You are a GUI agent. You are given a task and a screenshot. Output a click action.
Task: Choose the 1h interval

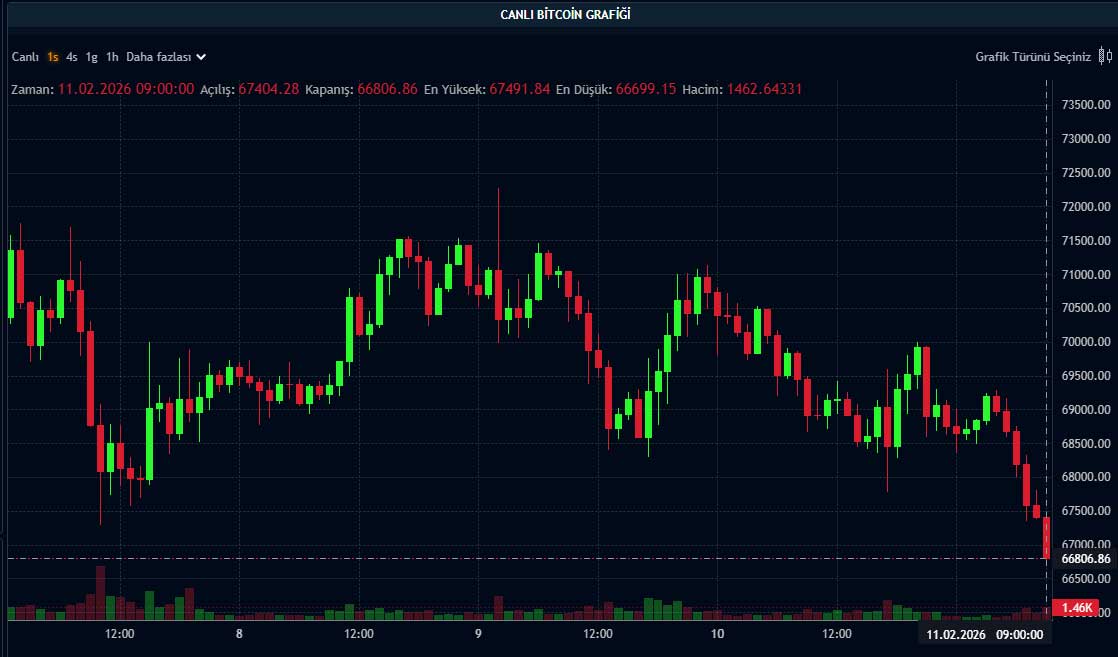(112, 57)
